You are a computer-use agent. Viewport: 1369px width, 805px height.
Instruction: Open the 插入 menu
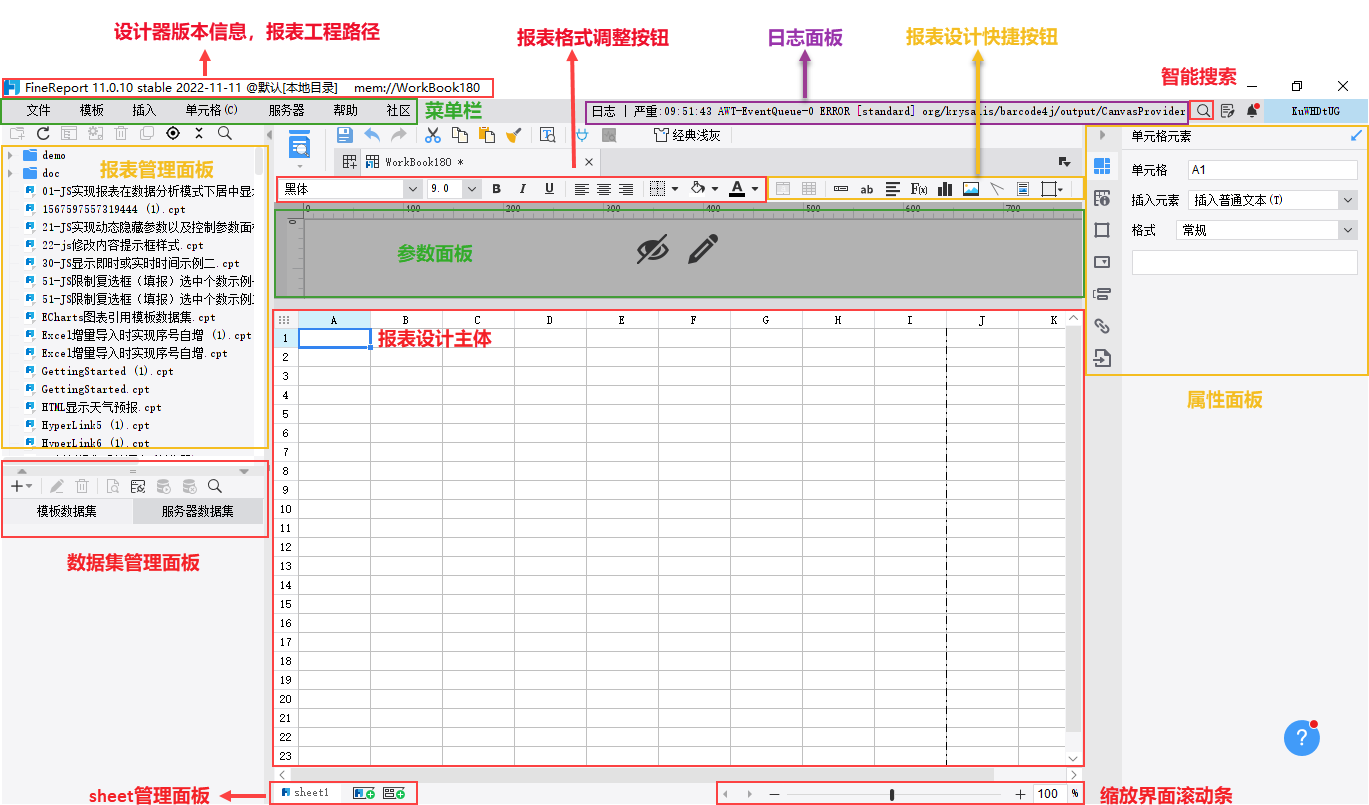[x=144, y=110]
